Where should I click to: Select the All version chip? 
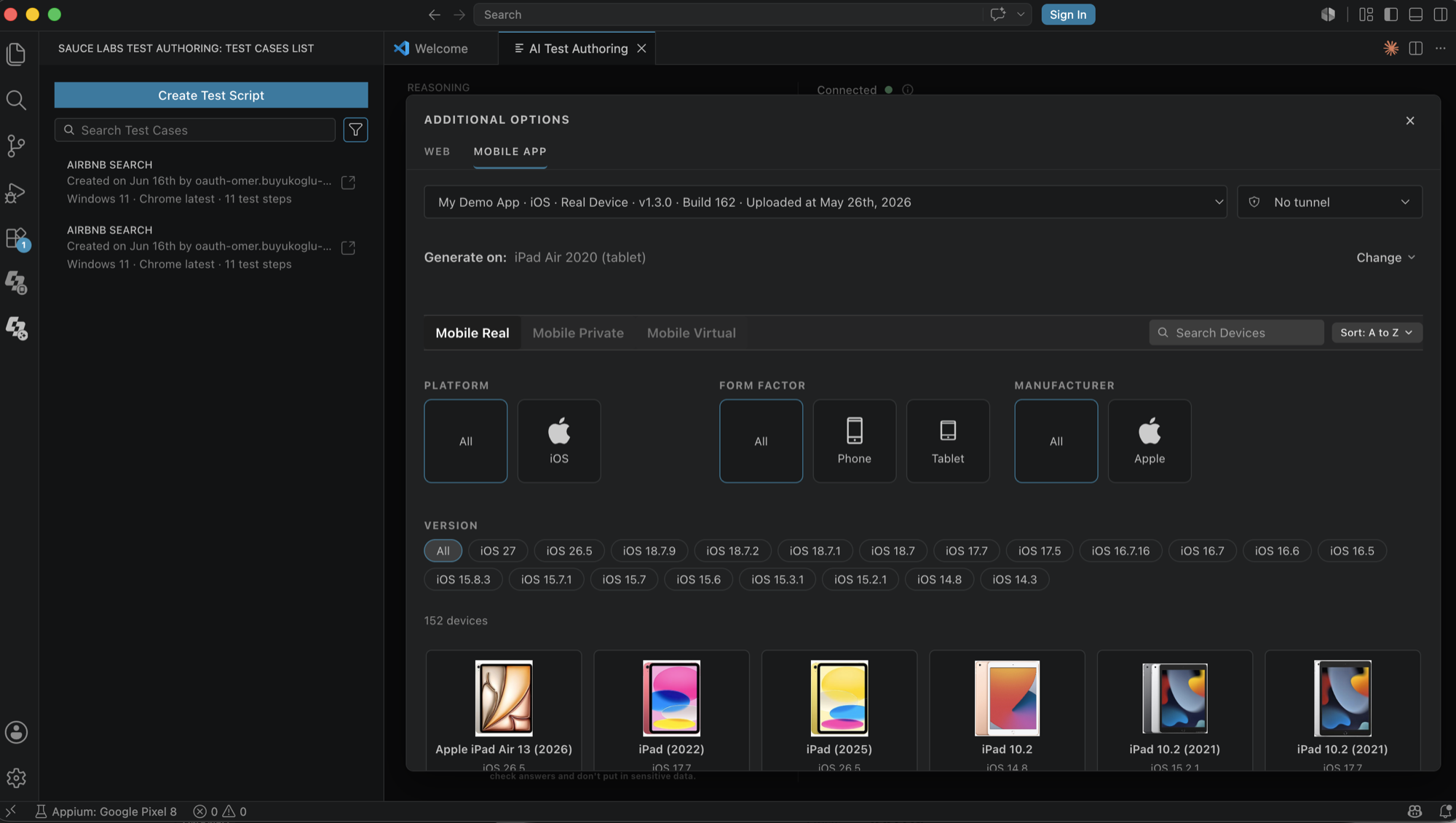[443, 551]
